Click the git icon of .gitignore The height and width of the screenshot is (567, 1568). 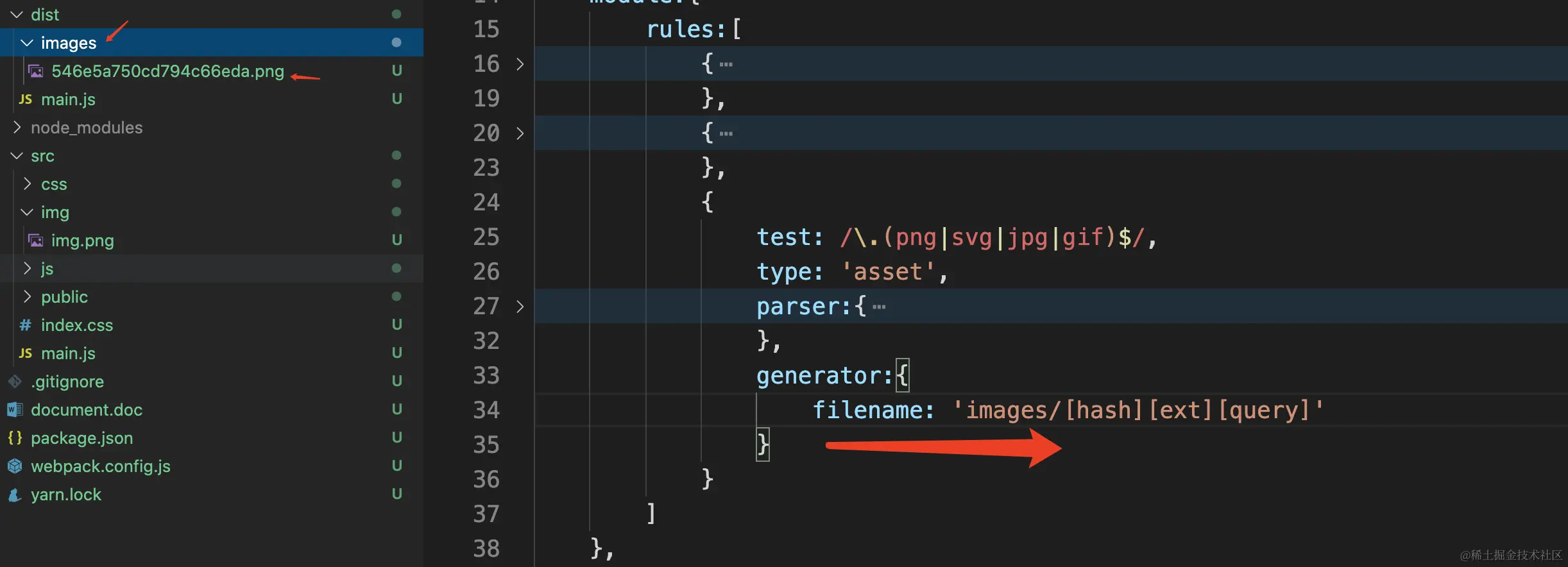15,382
